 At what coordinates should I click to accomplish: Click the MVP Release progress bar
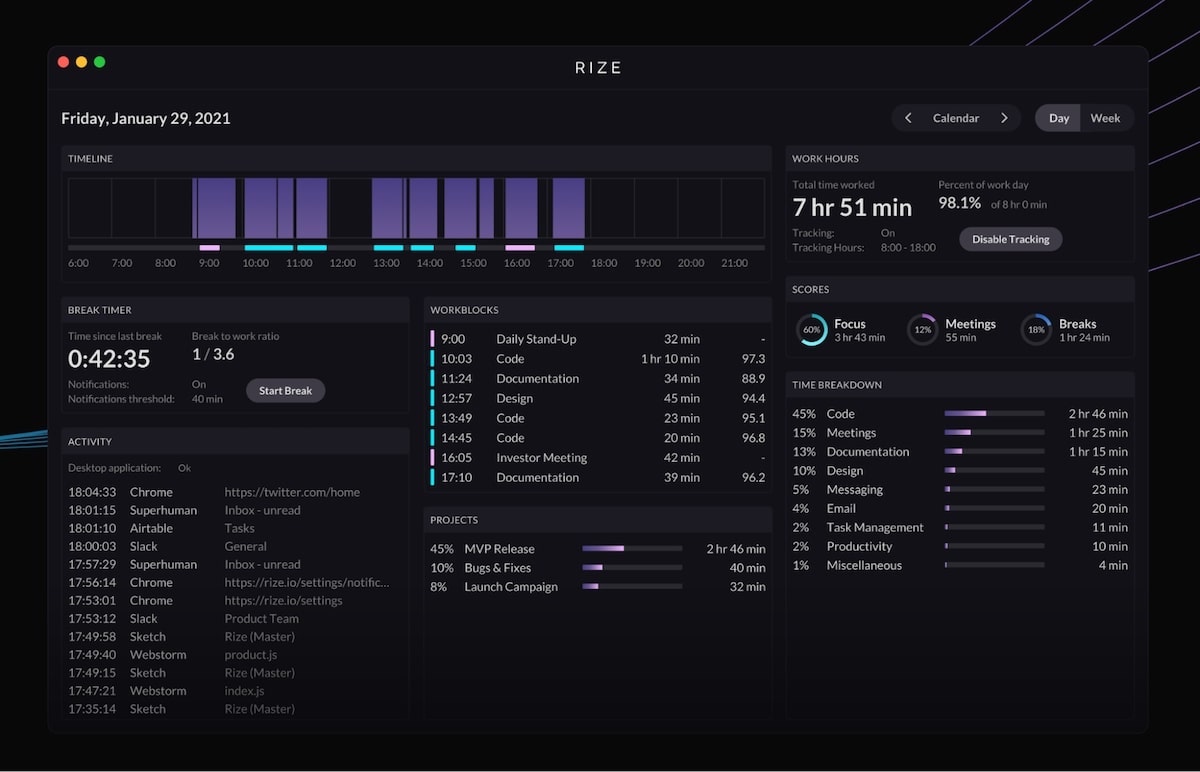tap(631, 548)
